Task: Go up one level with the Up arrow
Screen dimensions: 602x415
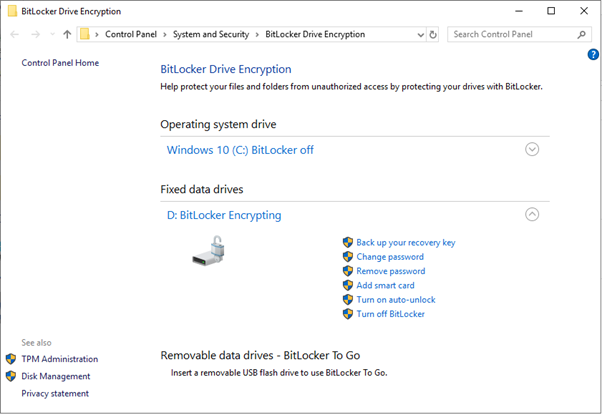Action: coord(67,35)
